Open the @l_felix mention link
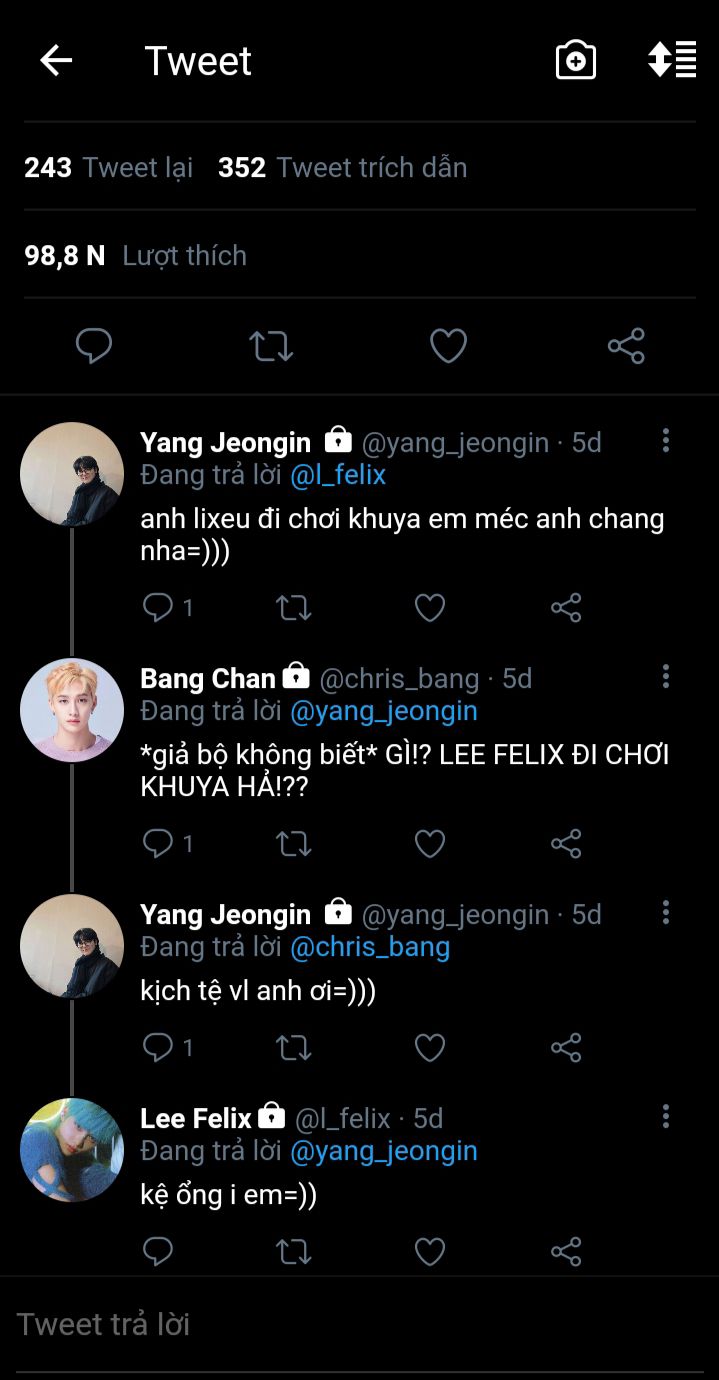 point(338,475)
